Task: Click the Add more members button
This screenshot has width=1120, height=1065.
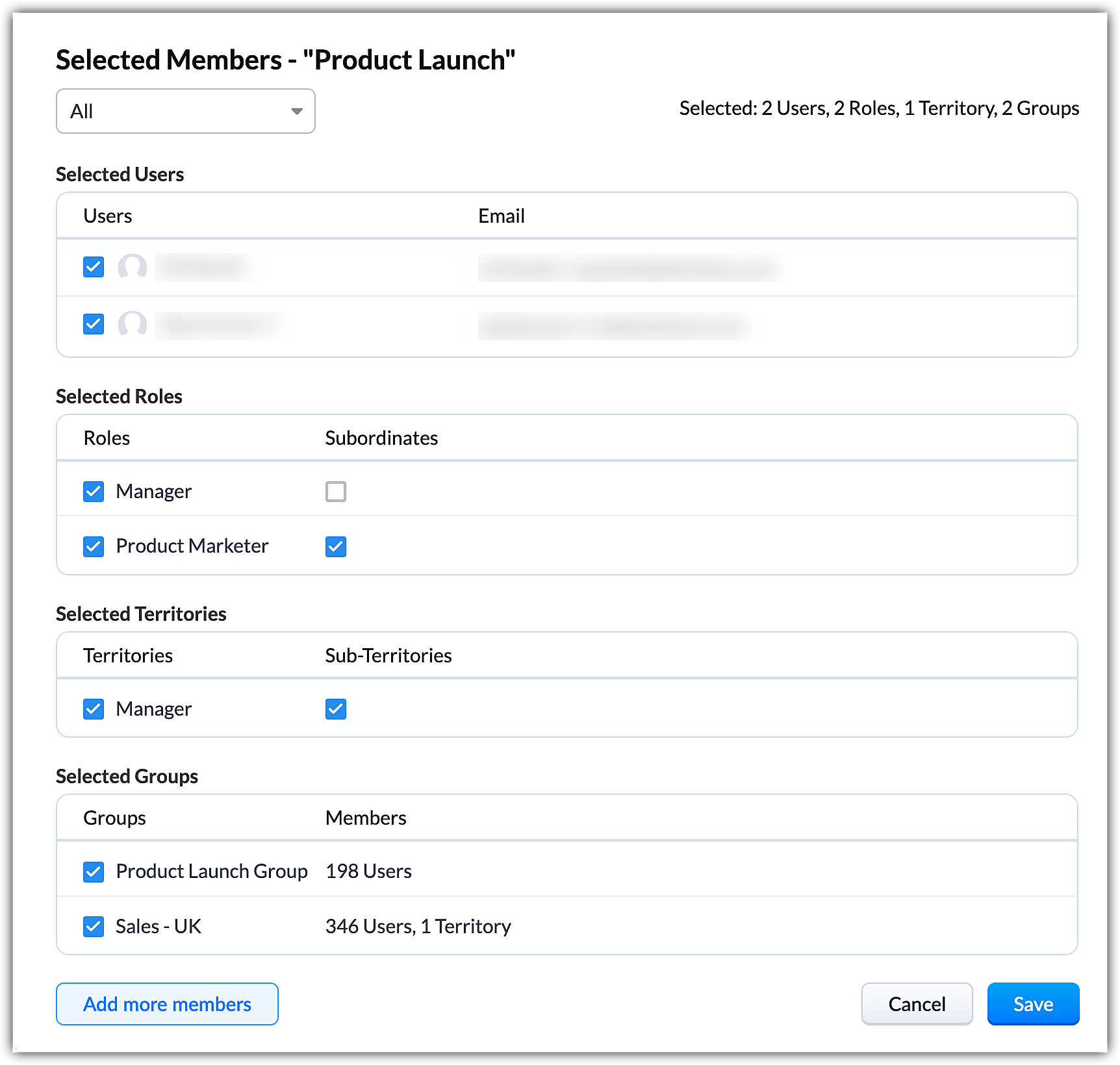Action: point(167,1004)
